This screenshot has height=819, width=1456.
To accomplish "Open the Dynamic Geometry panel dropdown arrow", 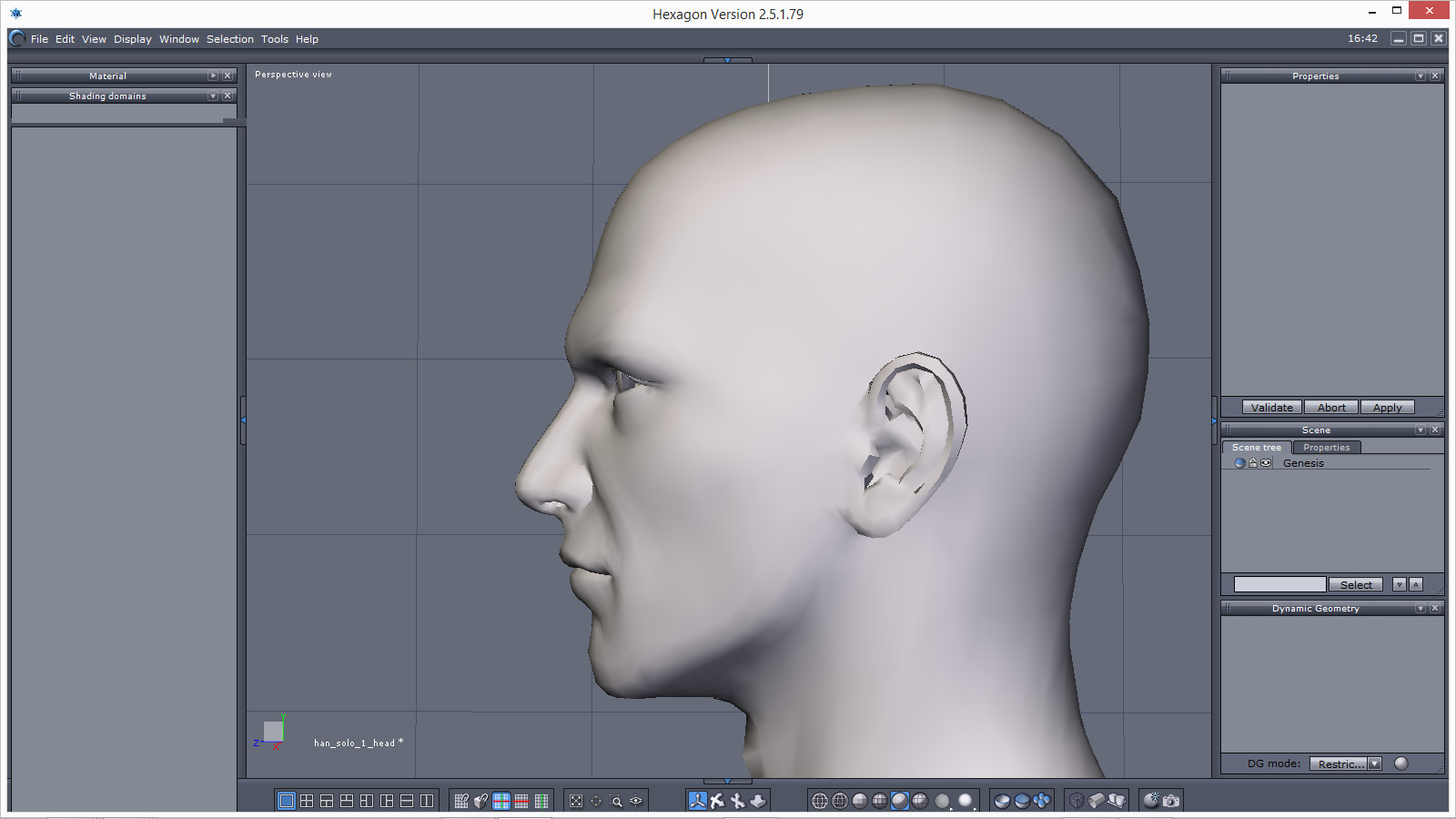I will [1421, 608].
